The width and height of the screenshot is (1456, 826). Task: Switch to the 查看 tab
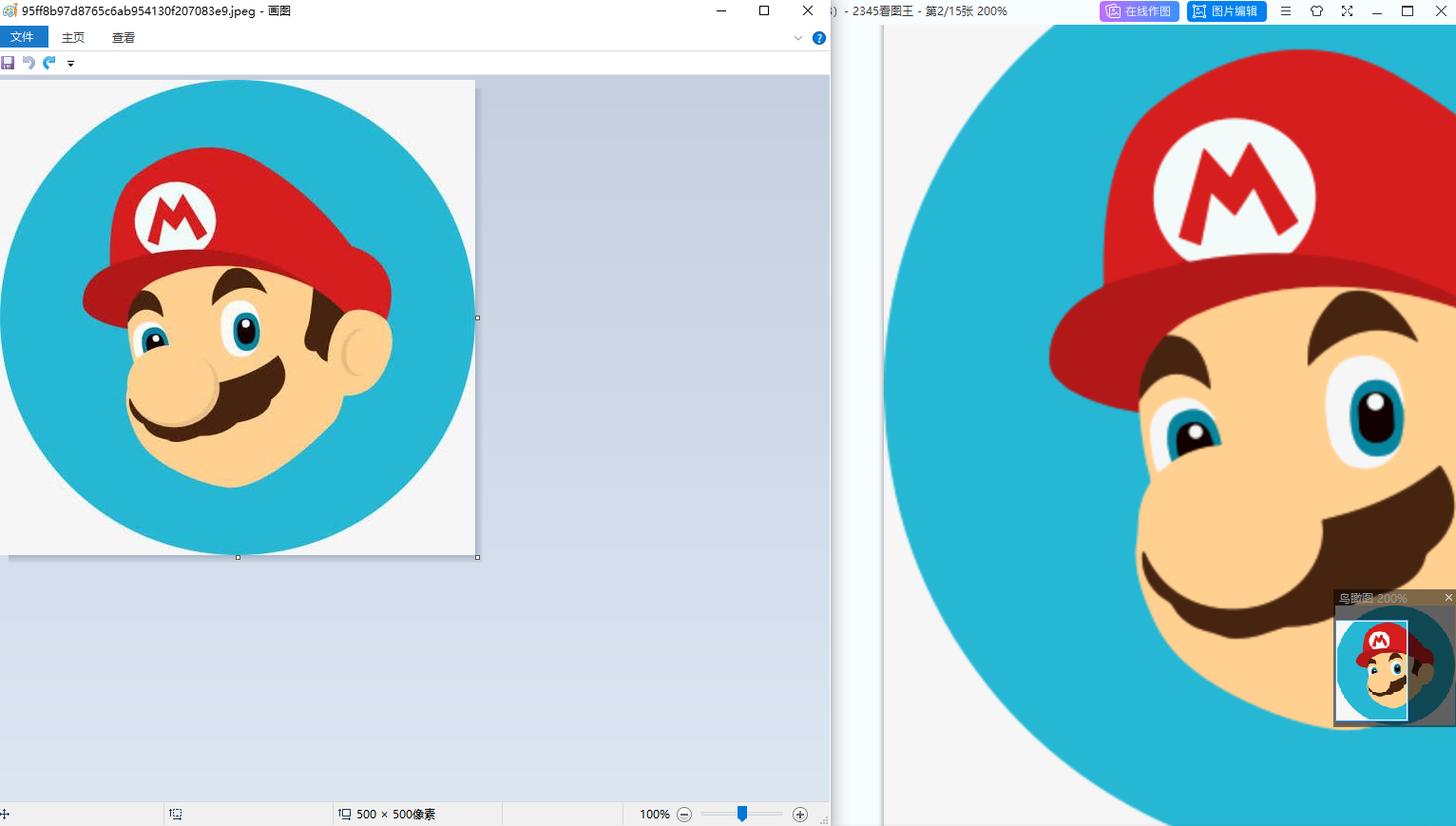click(x=124, y=37)
